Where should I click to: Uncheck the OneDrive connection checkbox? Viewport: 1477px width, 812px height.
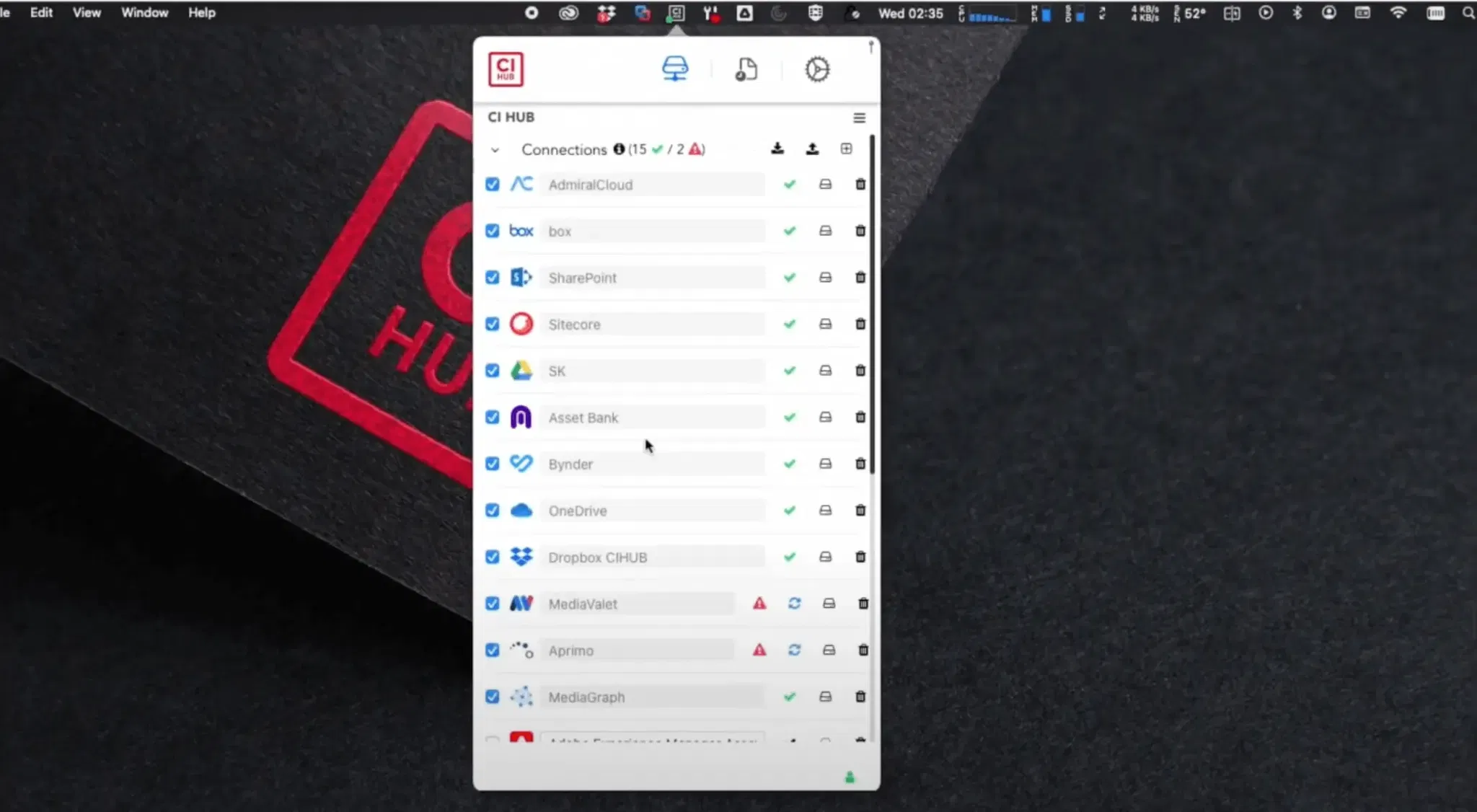pyautogui.click(x=493, y=511)
